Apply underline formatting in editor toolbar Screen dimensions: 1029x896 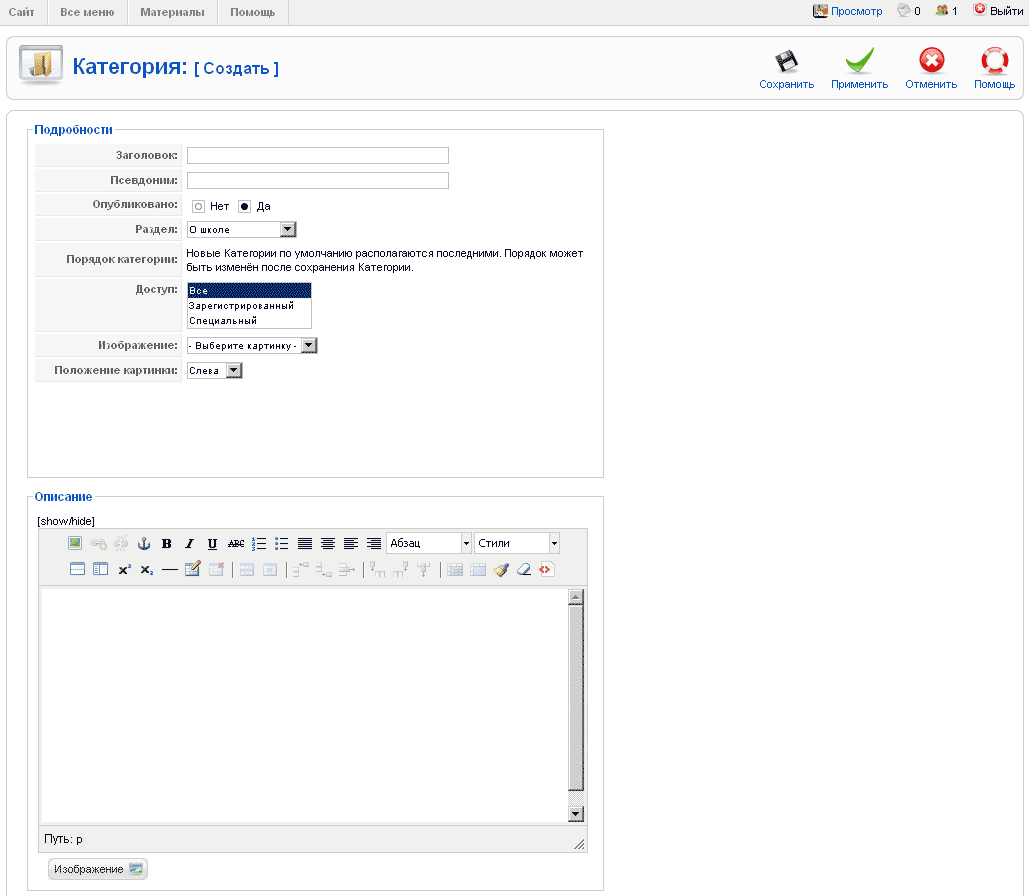click(x=212, y=544)
